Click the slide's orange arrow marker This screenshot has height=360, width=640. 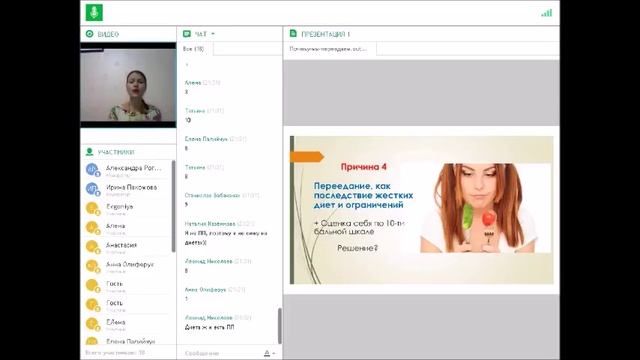pos(307,157)
